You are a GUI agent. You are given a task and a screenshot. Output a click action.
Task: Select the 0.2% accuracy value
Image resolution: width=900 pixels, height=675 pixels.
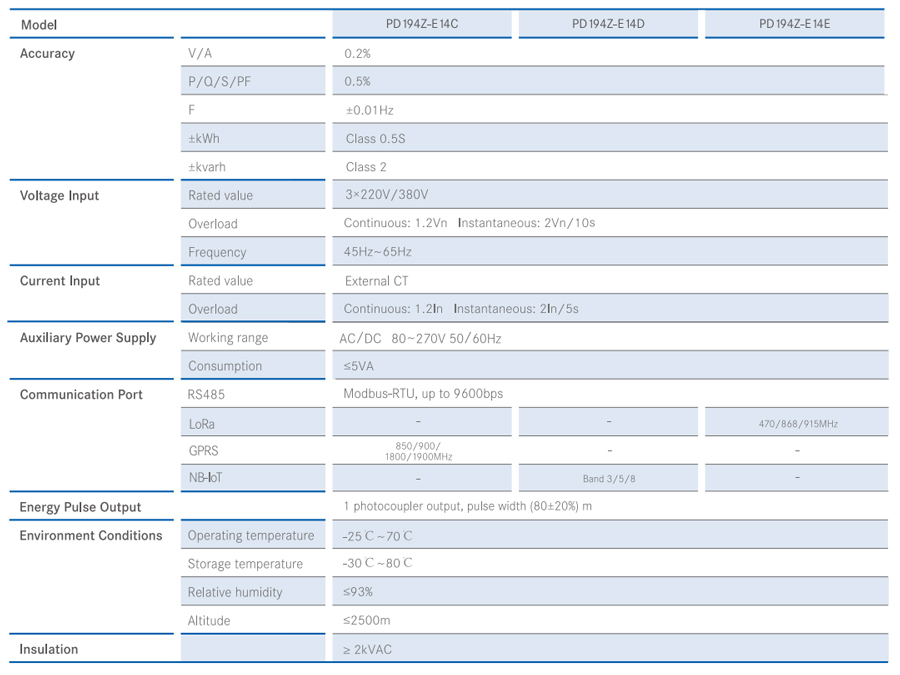pyautogui.click(x=358, y=53)
